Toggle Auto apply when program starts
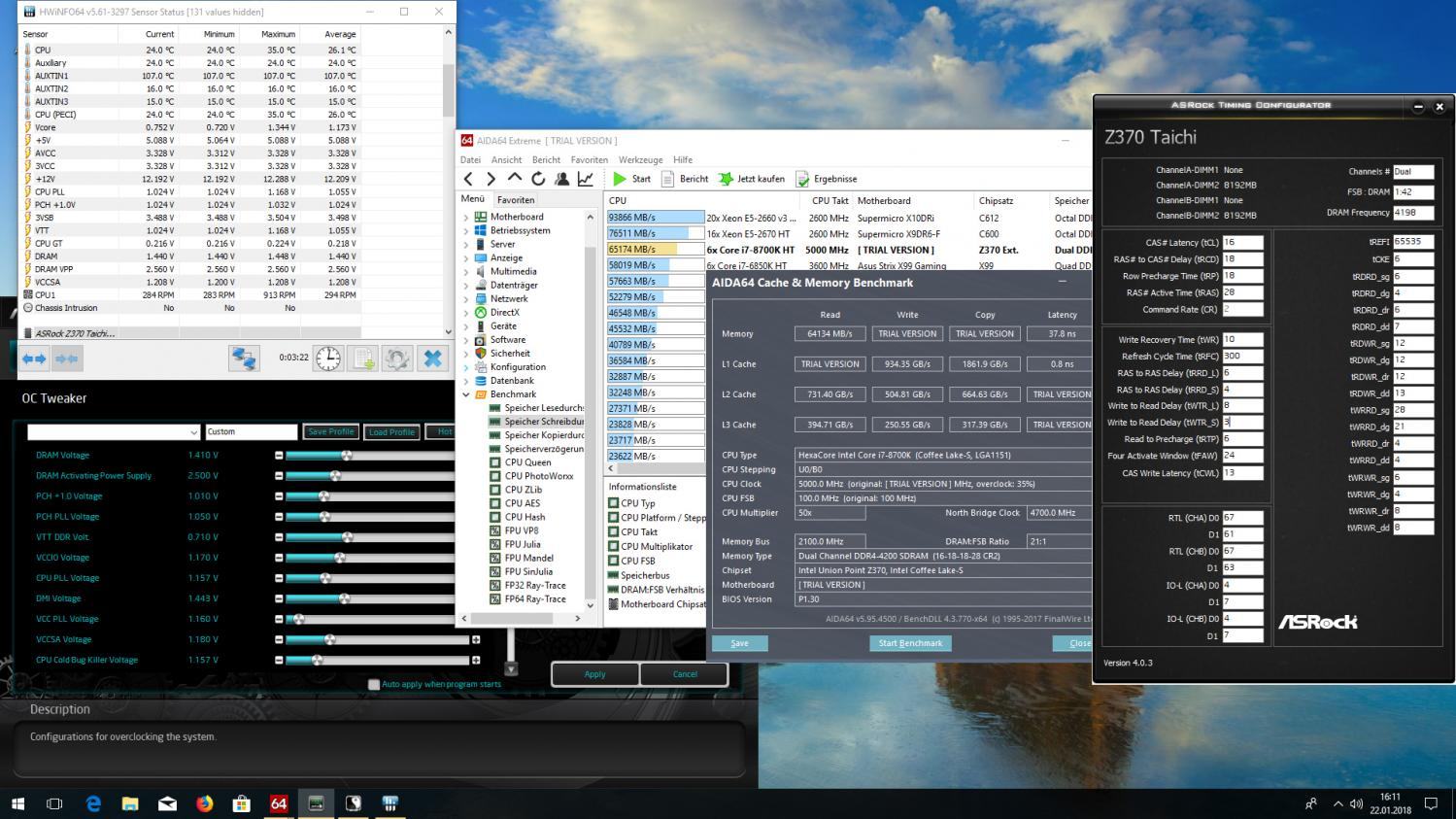 click(374, 684)
